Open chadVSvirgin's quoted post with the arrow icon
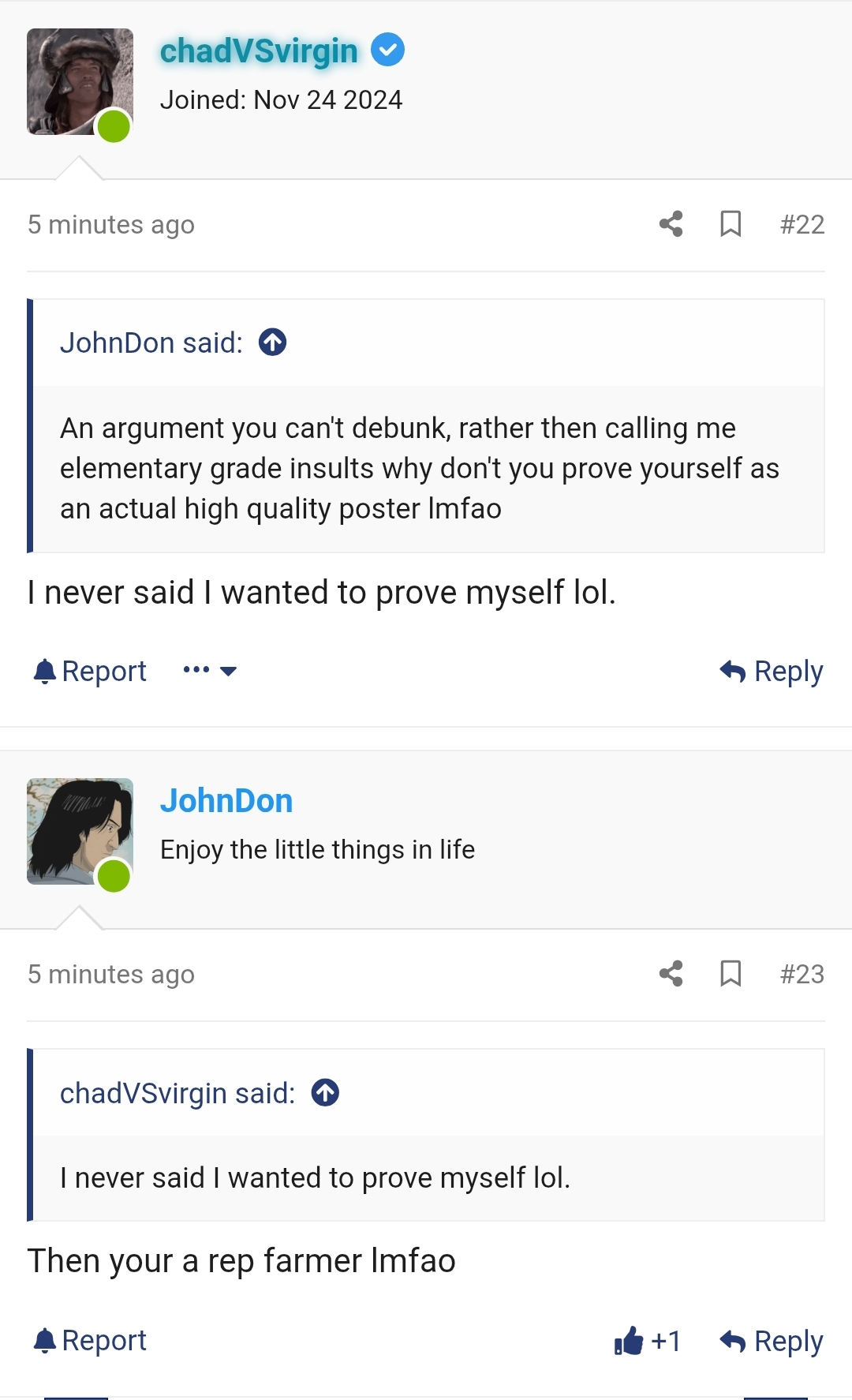 point(327,1093)
